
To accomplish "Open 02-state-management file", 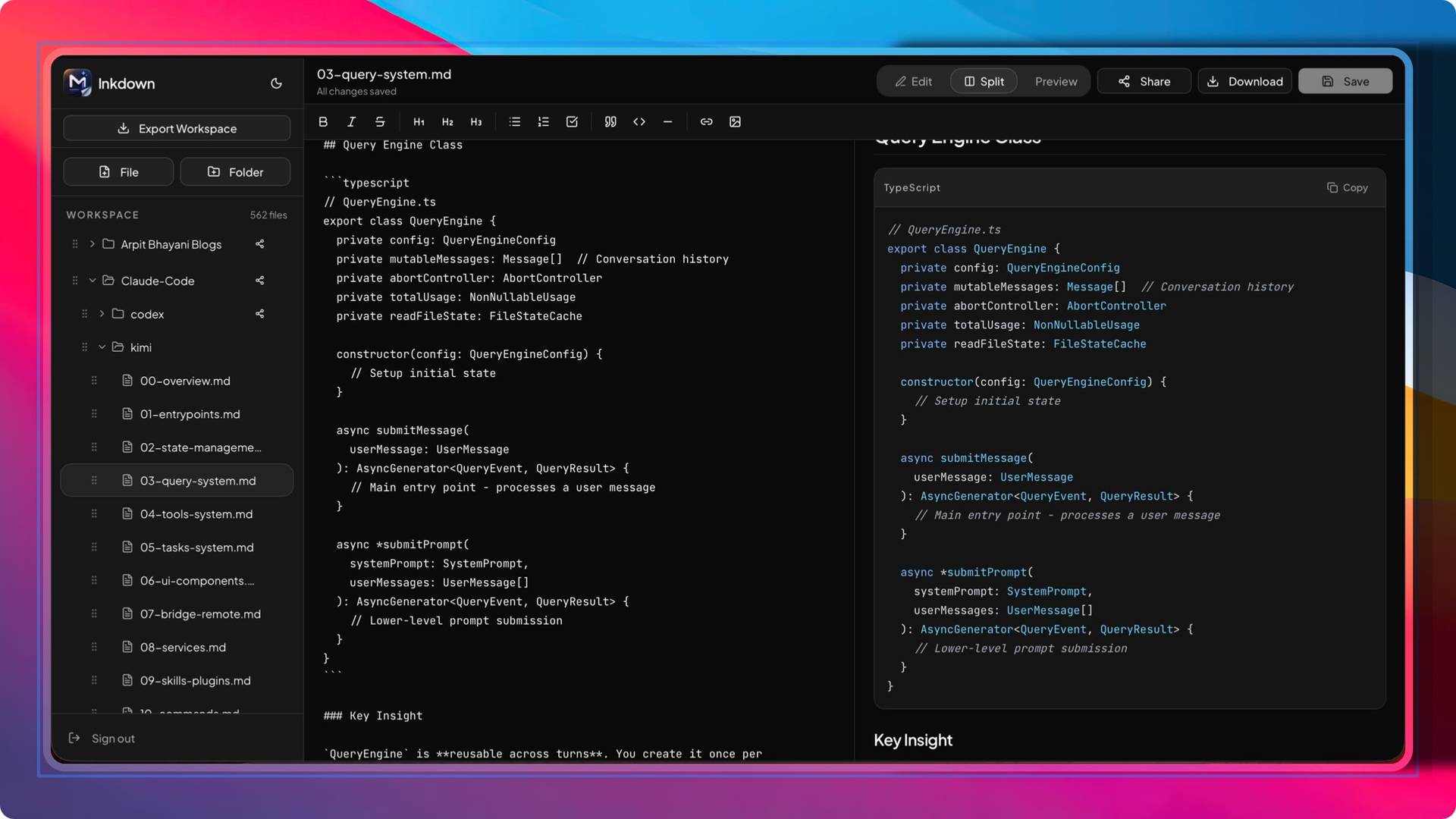I will pos(177,447).
